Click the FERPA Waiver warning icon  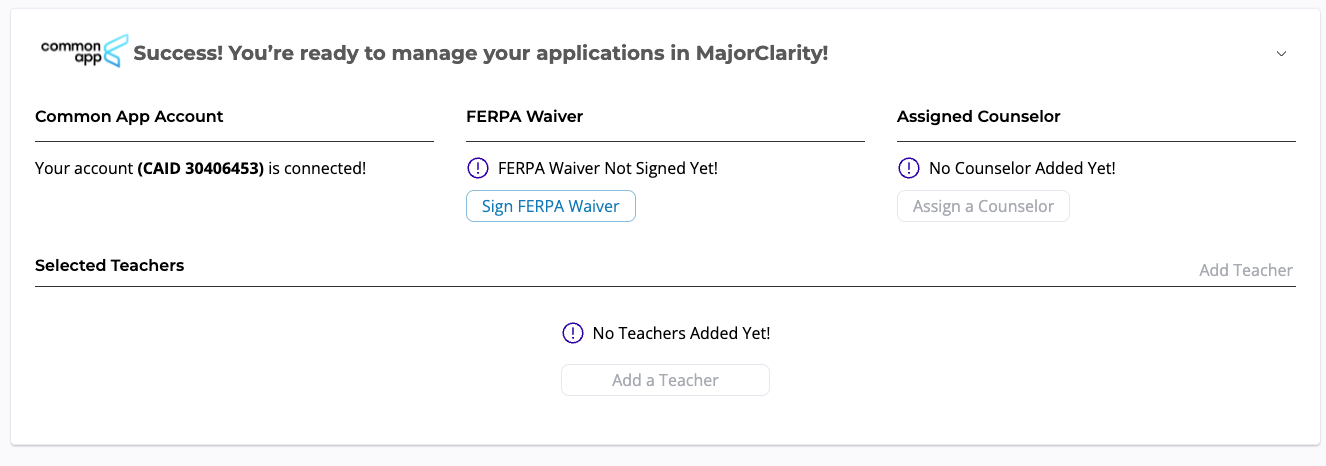(x=477, y=168)
